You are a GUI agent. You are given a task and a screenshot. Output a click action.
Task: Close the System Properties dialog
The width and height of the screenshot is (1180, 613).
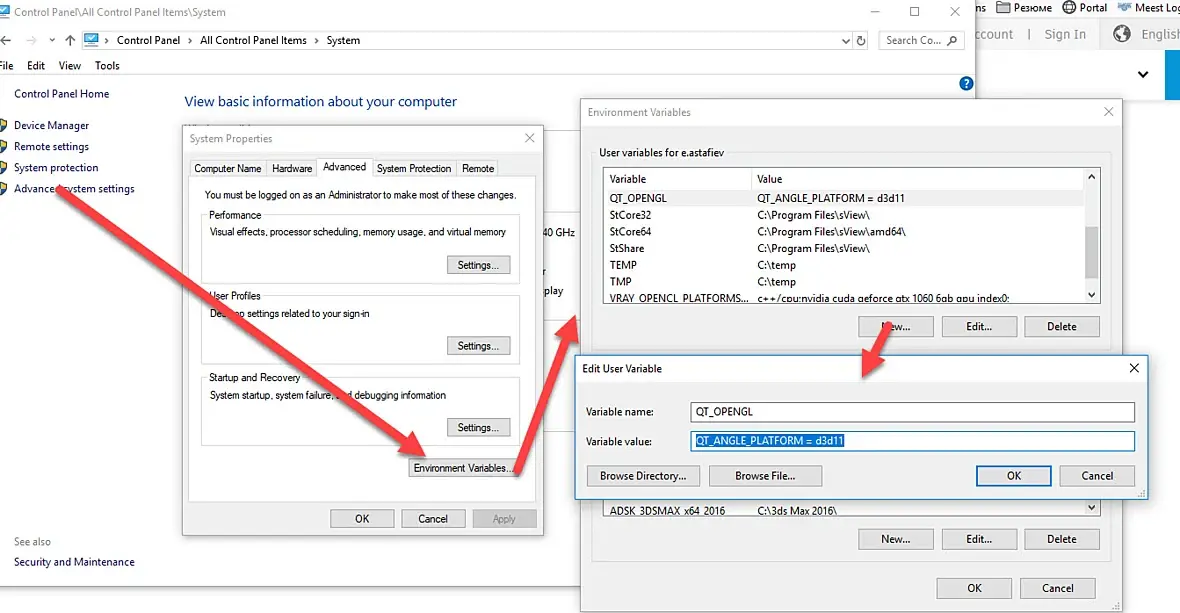pyautogui.click(x=530, y=138)
